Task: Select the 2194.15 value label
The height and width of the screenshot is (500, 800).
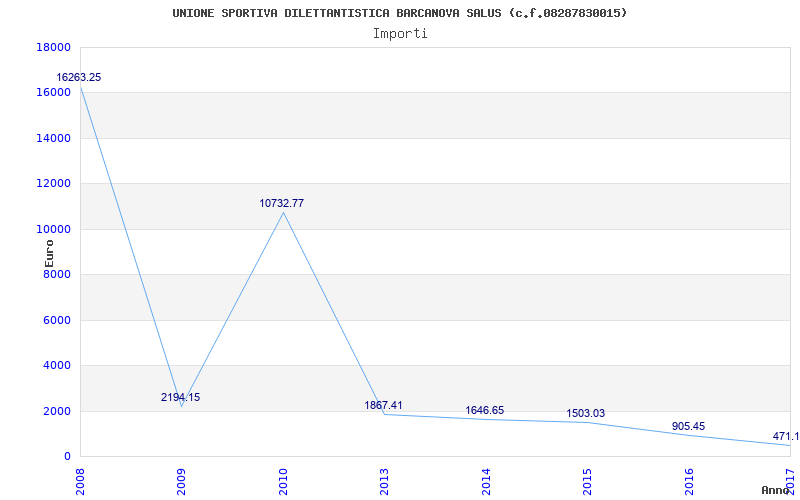Action: tap(181, 397)
